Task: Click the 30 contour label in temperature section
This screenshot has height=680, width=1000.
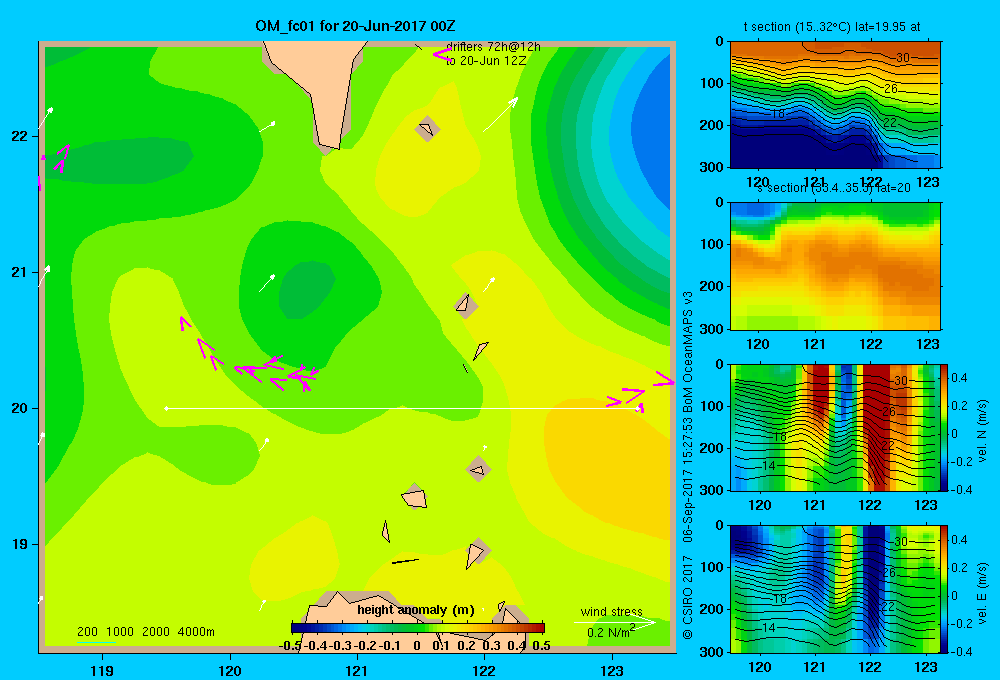Action: click(902, 57)
